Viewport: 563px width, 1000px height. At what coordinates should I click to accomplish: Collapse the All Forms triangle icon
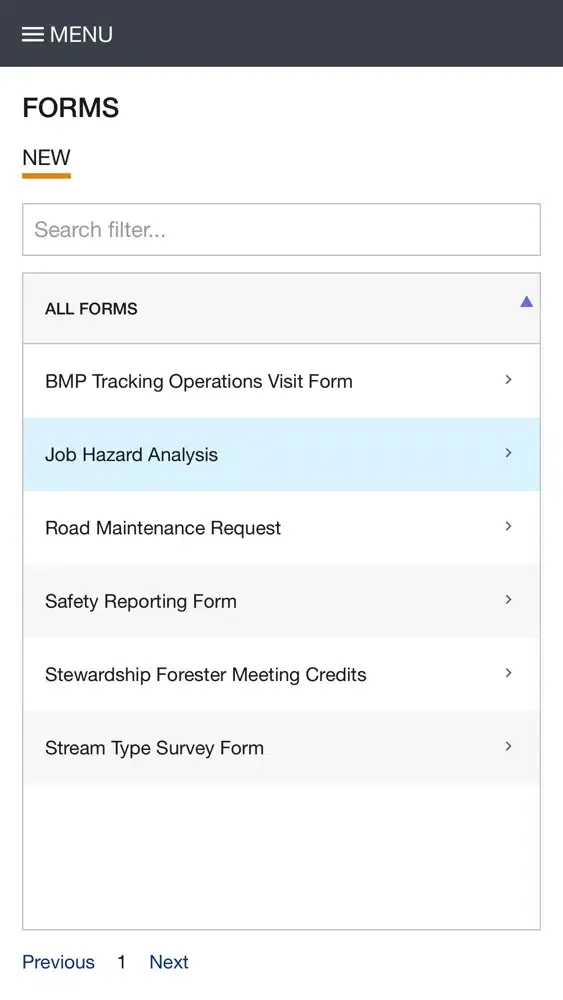[x=526, y=302]
